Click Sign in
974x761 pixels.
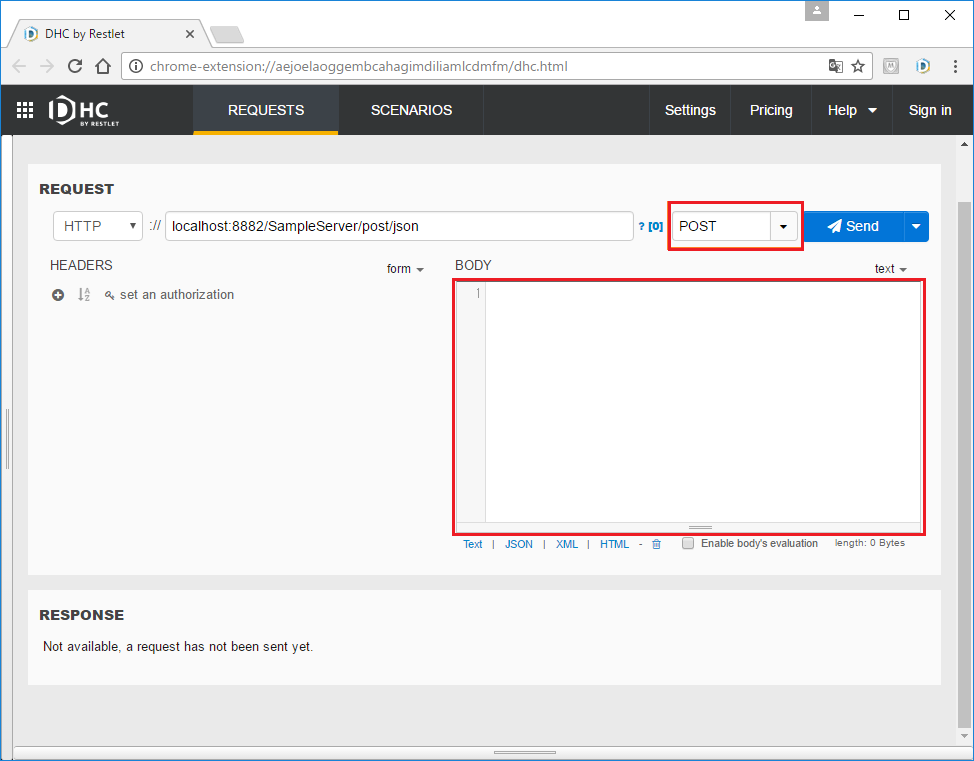(930, 111)
